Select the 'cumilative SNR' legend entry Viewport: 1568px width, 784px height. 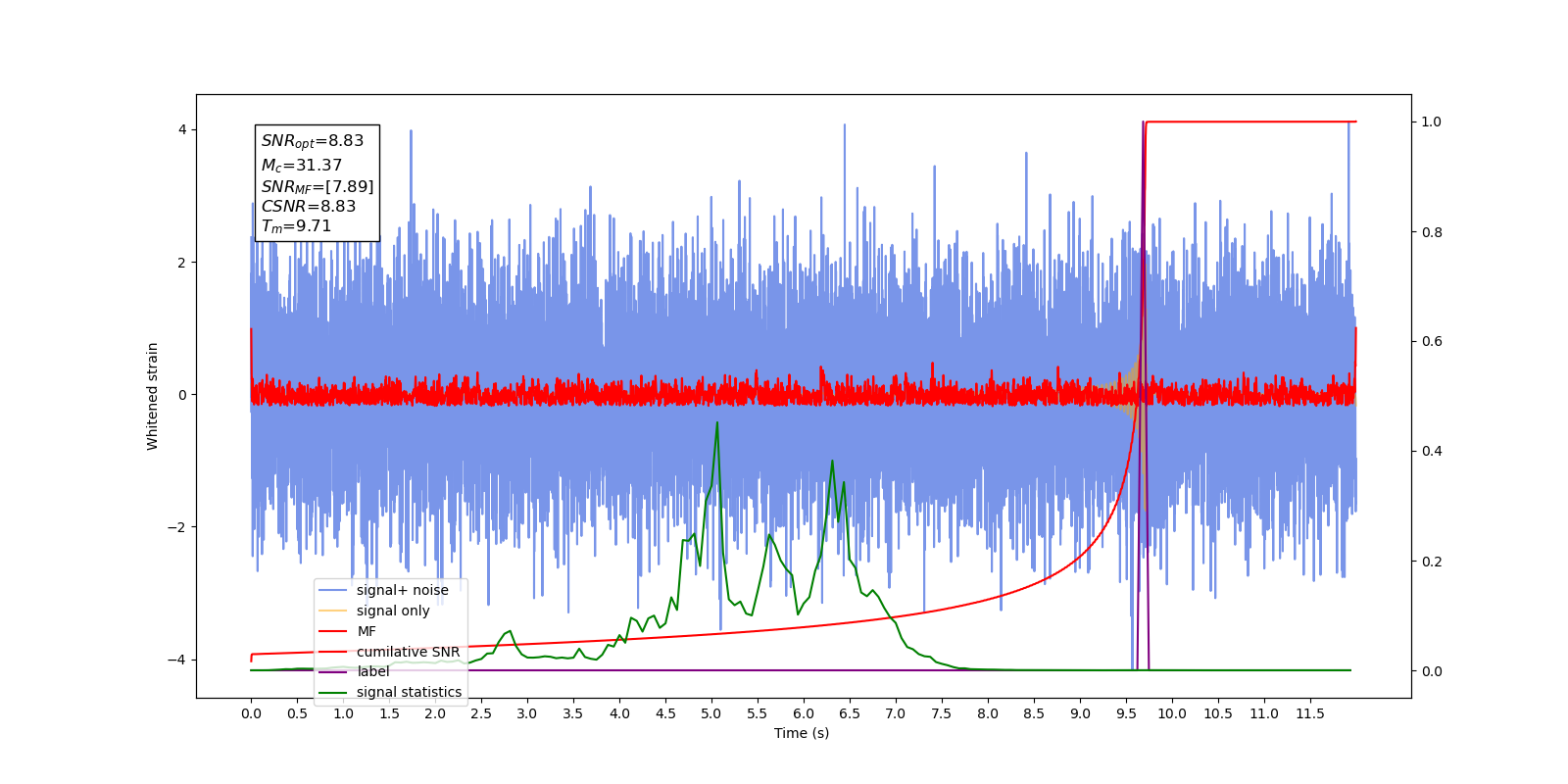408,652
